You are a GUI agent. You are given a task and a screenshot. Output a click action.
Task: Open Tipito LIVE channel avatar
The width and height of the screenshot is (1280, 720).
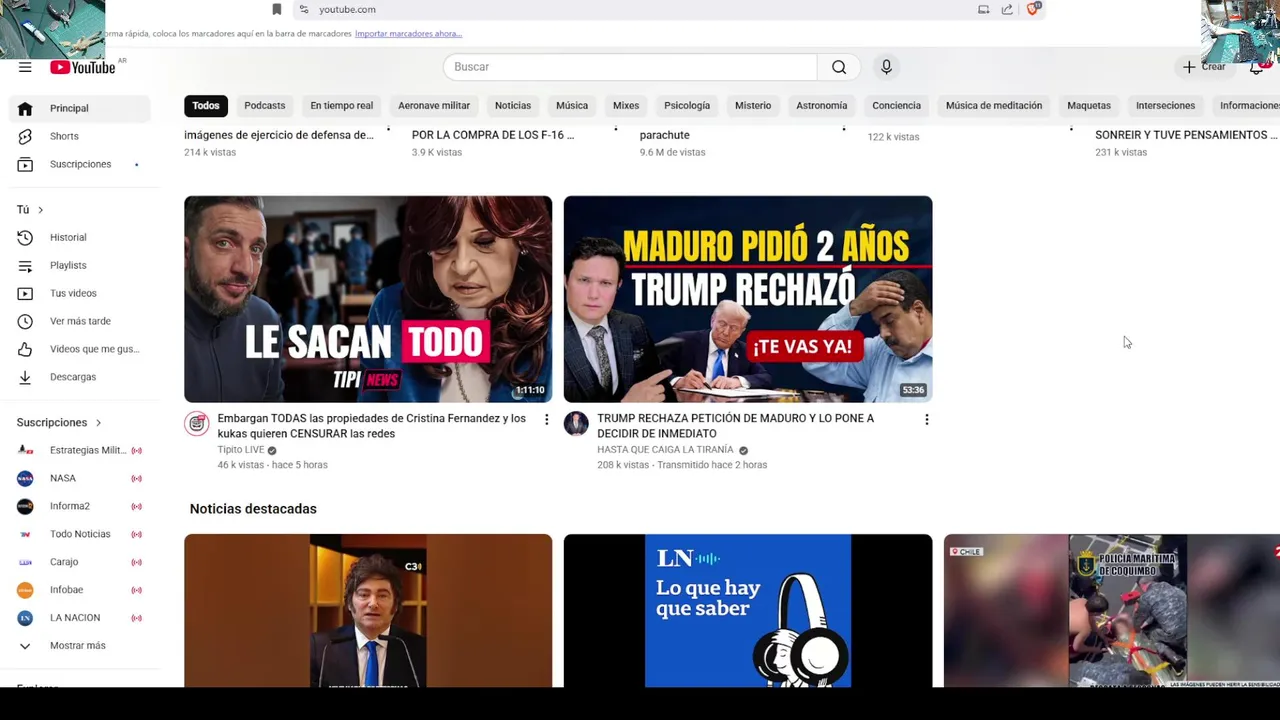197,423
